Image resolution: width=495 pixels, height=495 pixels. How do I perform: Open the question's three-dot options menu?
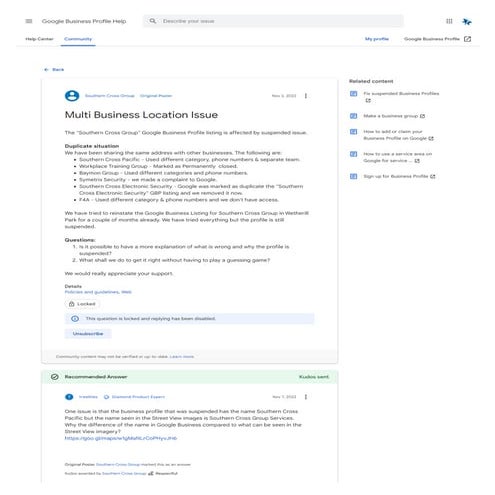(306, 96)
